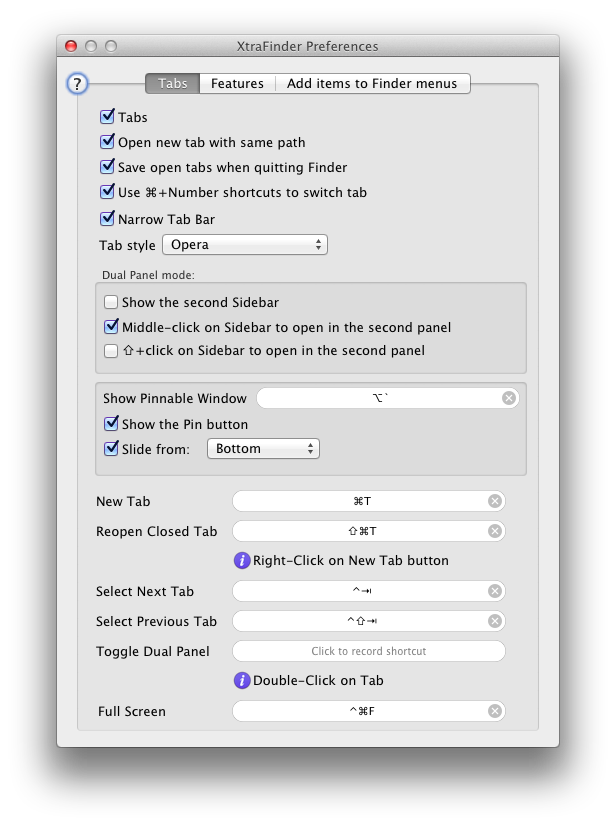
Task: Click the info icon beside Right-Click on New Tab button
Action: pyautogui.click(x=241, y=560)
